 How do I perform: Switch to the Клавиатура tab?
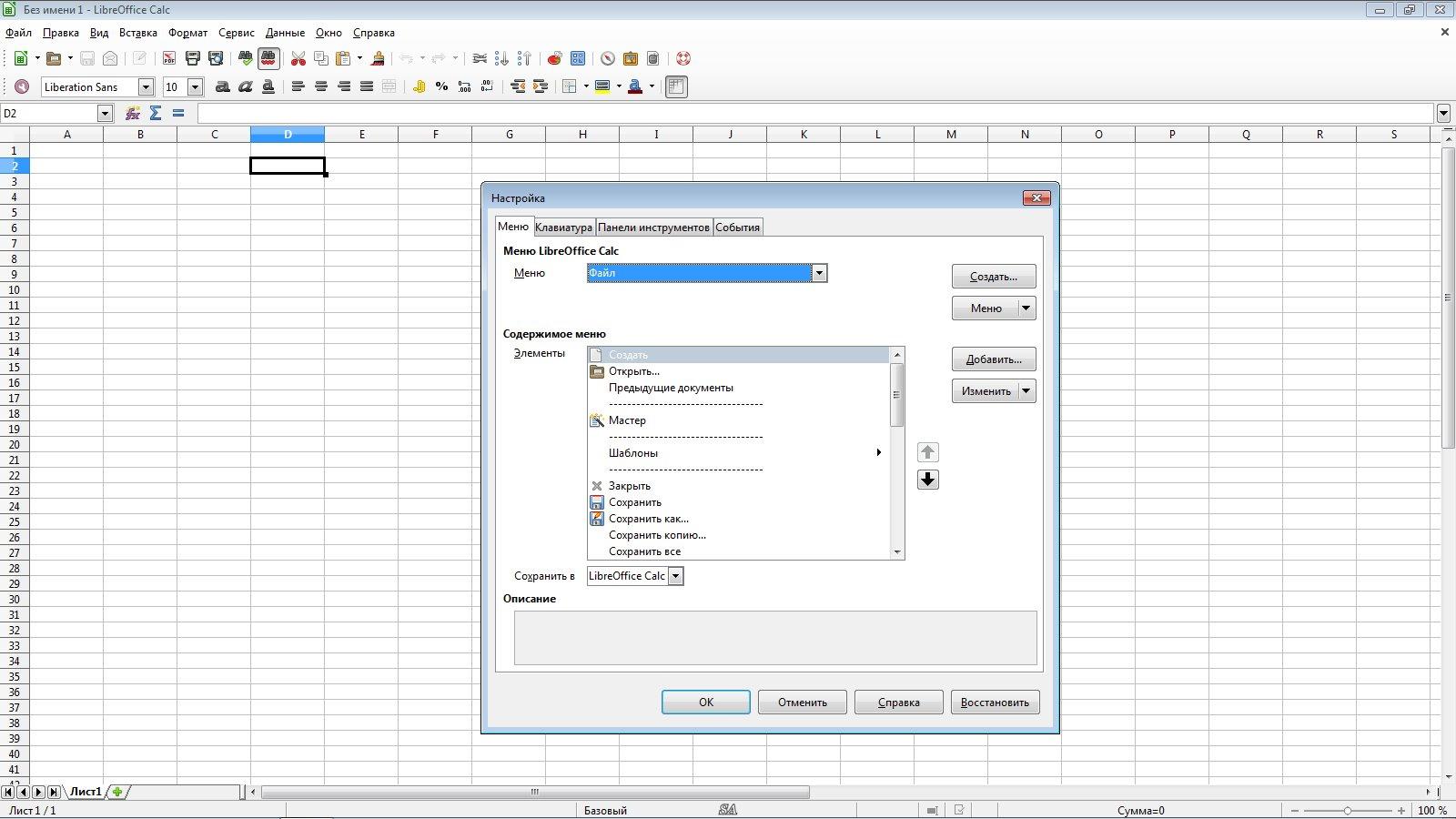[563, 227]
